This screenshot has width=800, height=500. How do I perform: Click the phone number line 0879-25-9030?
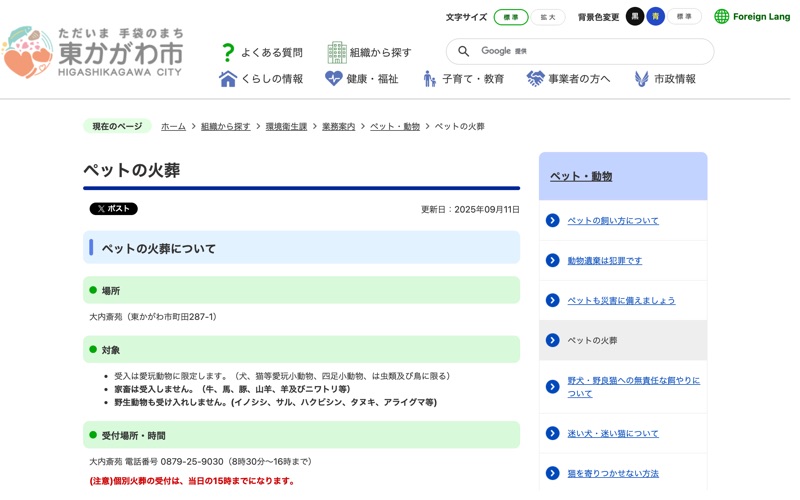(x=201, y=462)
